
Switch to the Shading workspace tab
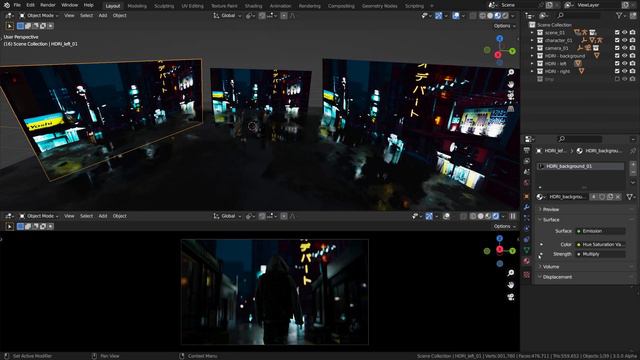[x=253, y=6]
